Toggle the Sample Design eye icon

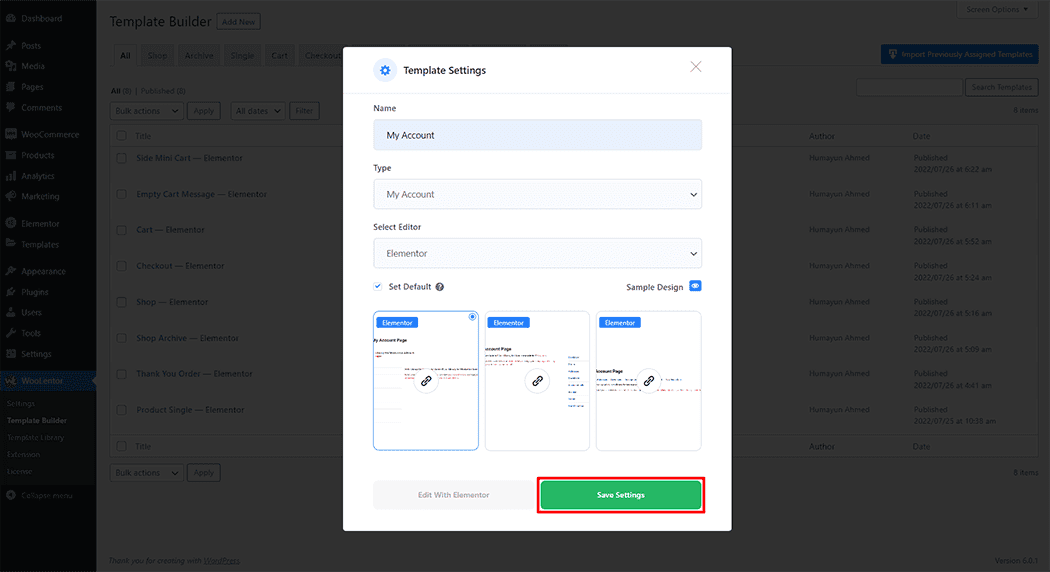click(x=695, y=286)
